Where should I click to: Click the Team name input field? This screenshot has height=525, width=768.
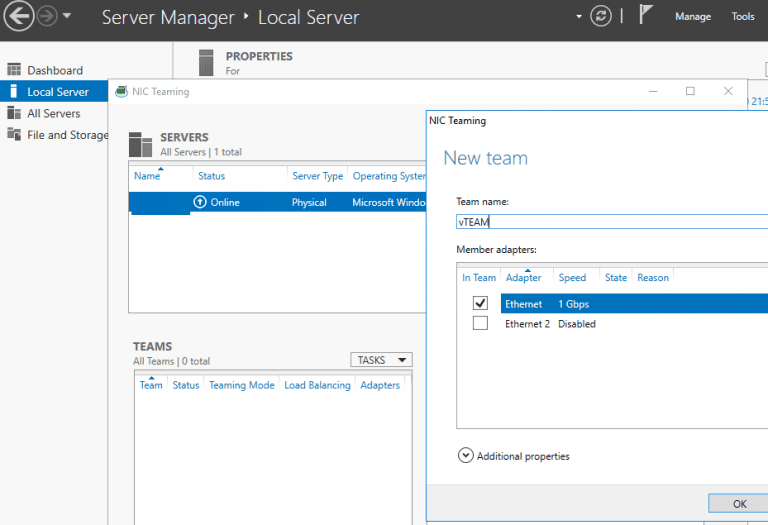[x=612, y=222]
